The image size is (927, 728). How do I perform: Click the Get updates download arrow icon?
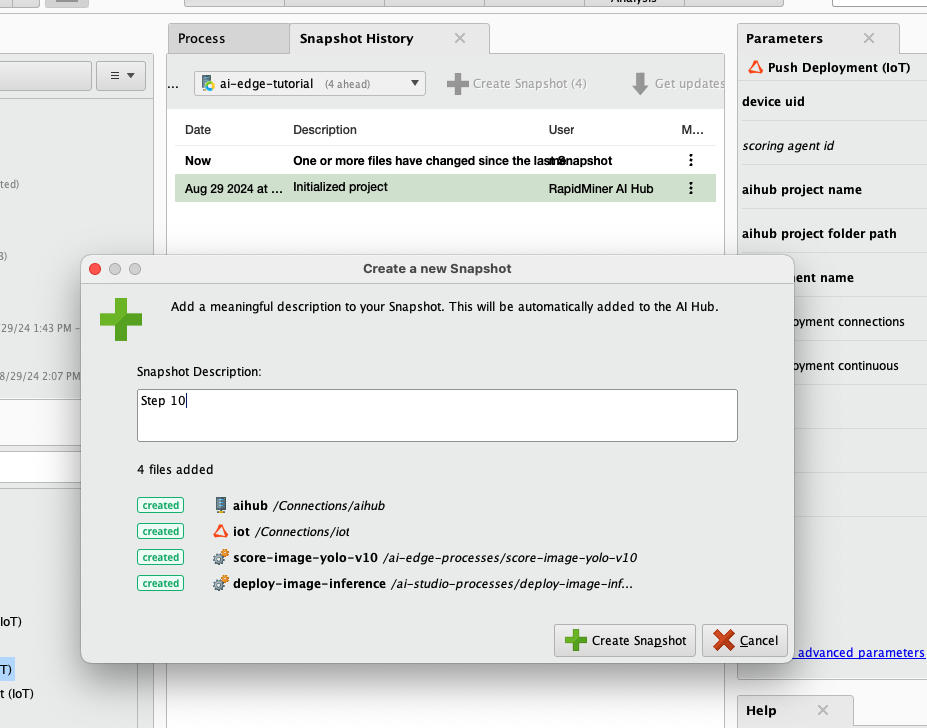point(640,84)
